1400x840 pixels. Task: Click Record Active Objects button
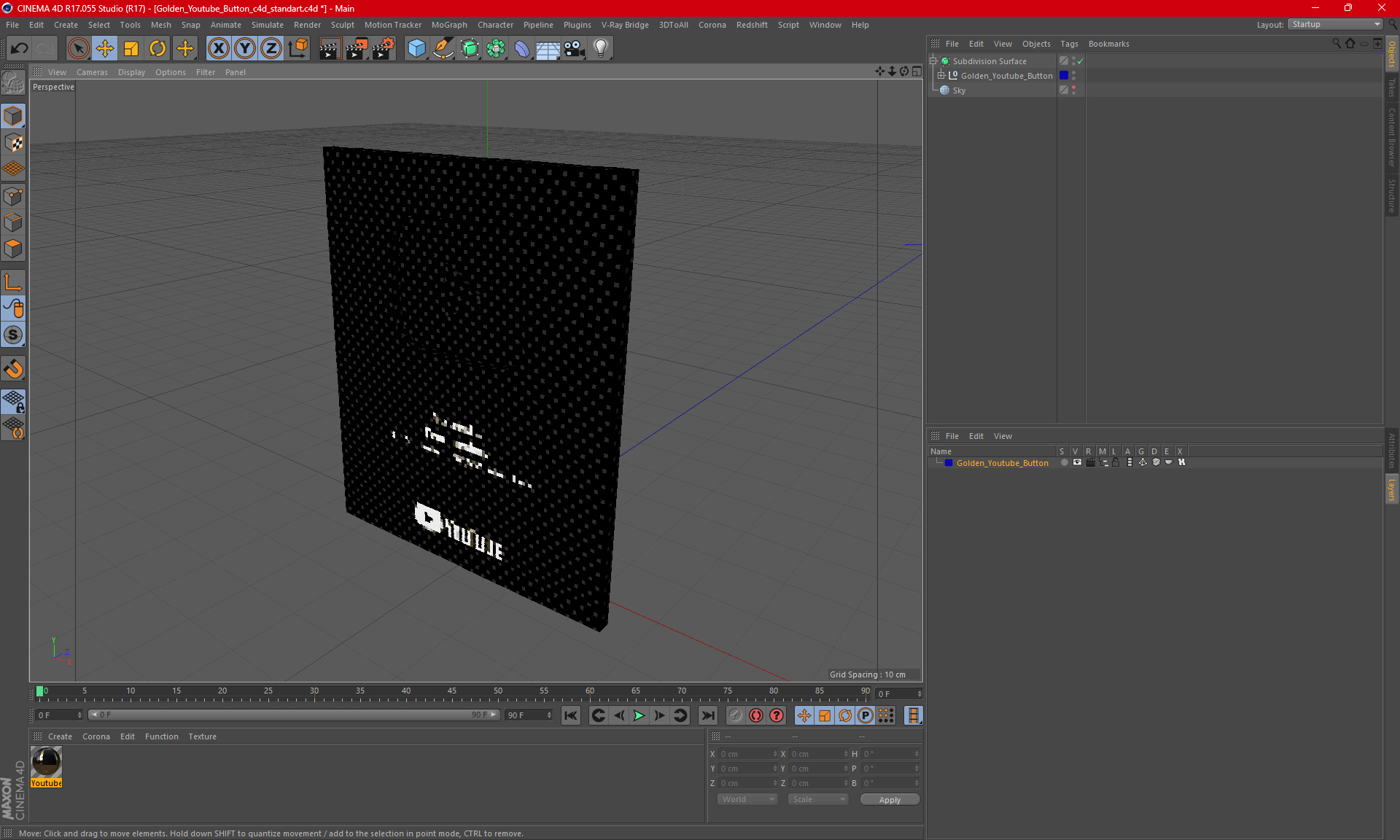[x=735, y=715]
